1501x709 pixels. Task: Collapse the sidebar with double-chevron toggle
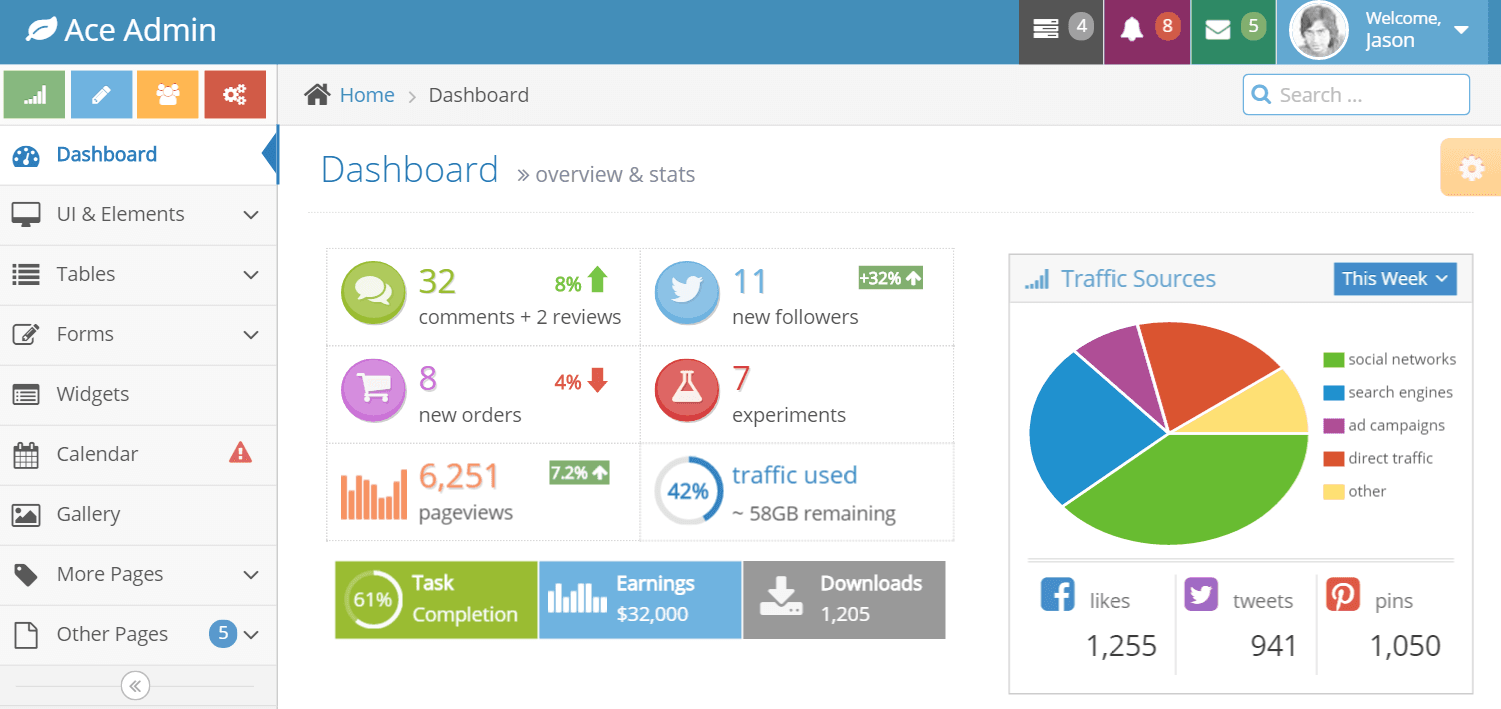(135, 685)
